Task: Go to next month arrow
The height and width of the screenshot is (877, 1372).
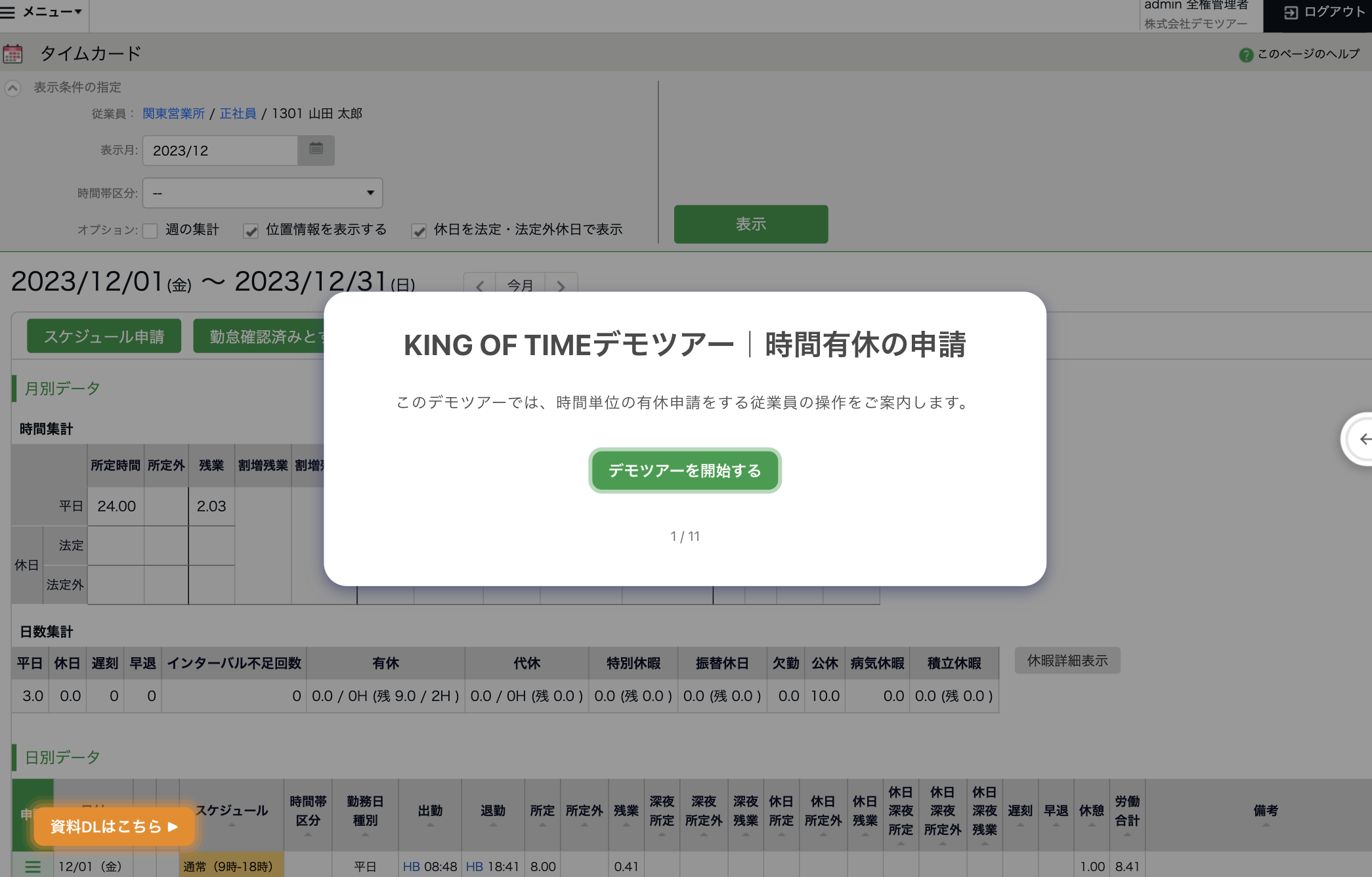Action: 561,285
